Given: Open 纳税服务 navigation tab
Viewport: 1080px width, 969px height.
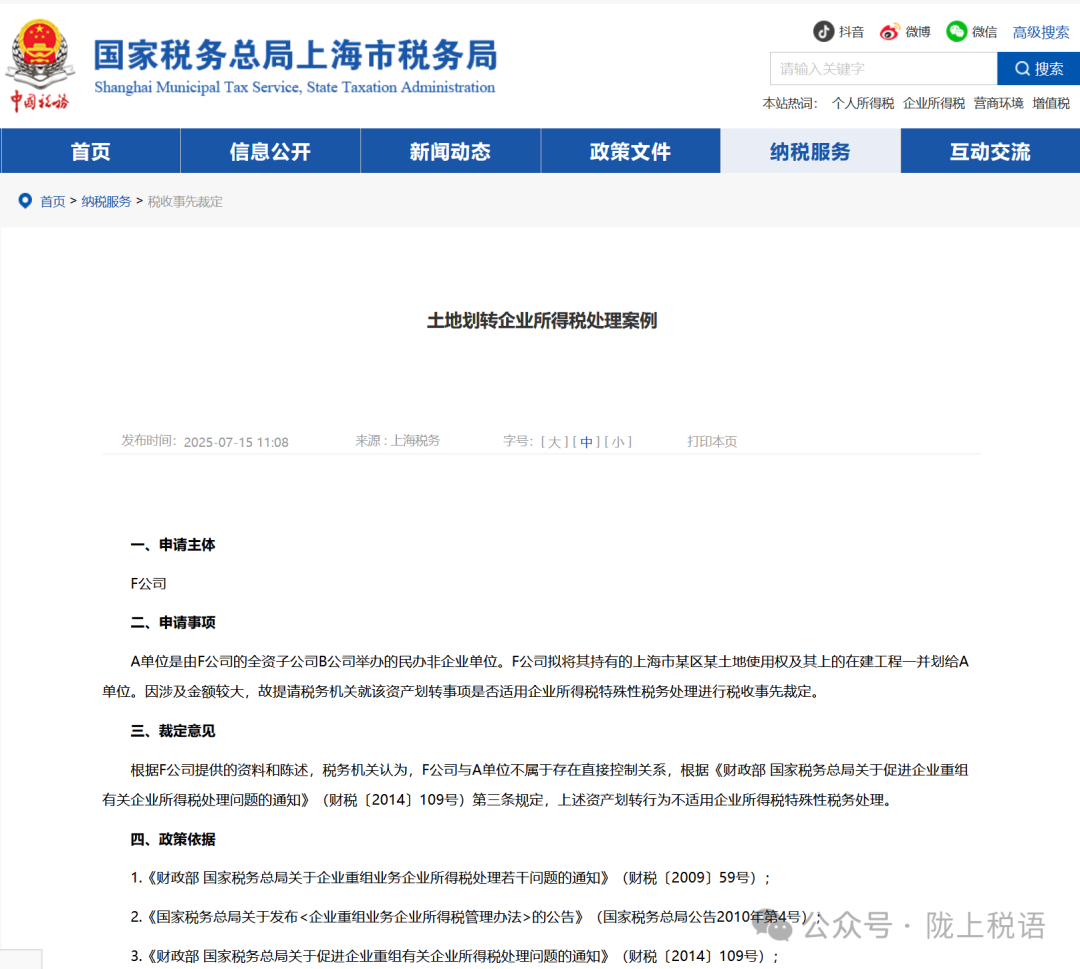Looking at the screenshot, I should pos(810,151).
